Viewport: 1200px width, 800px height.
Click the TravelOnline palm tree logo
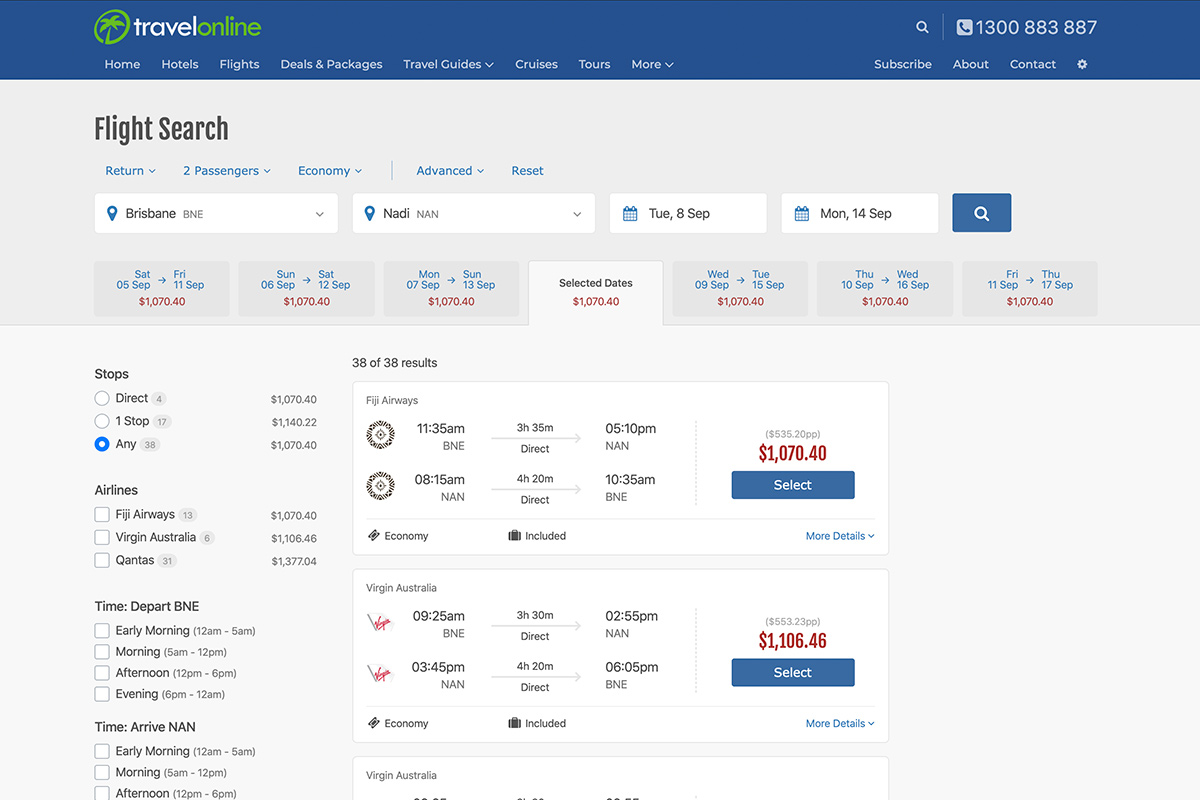[112, 27]
